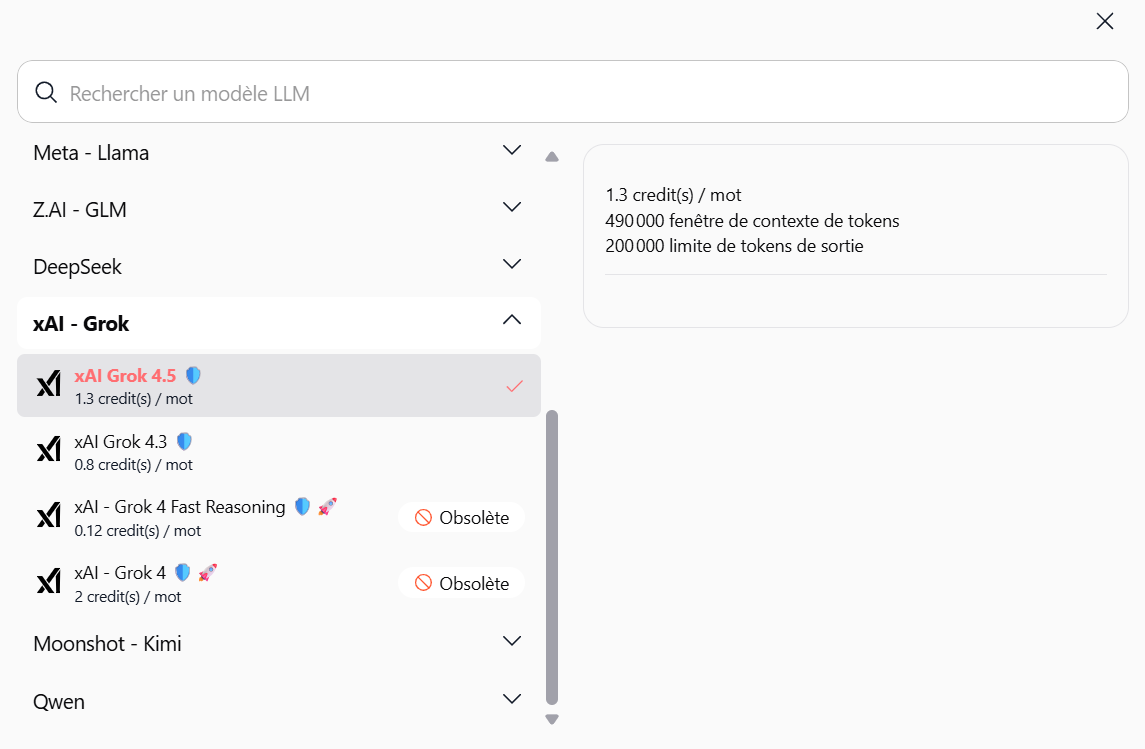The image size is (1145, 749).
Task: Click the shield icon beside Grok 4.5
Action: tap(193, 375)
